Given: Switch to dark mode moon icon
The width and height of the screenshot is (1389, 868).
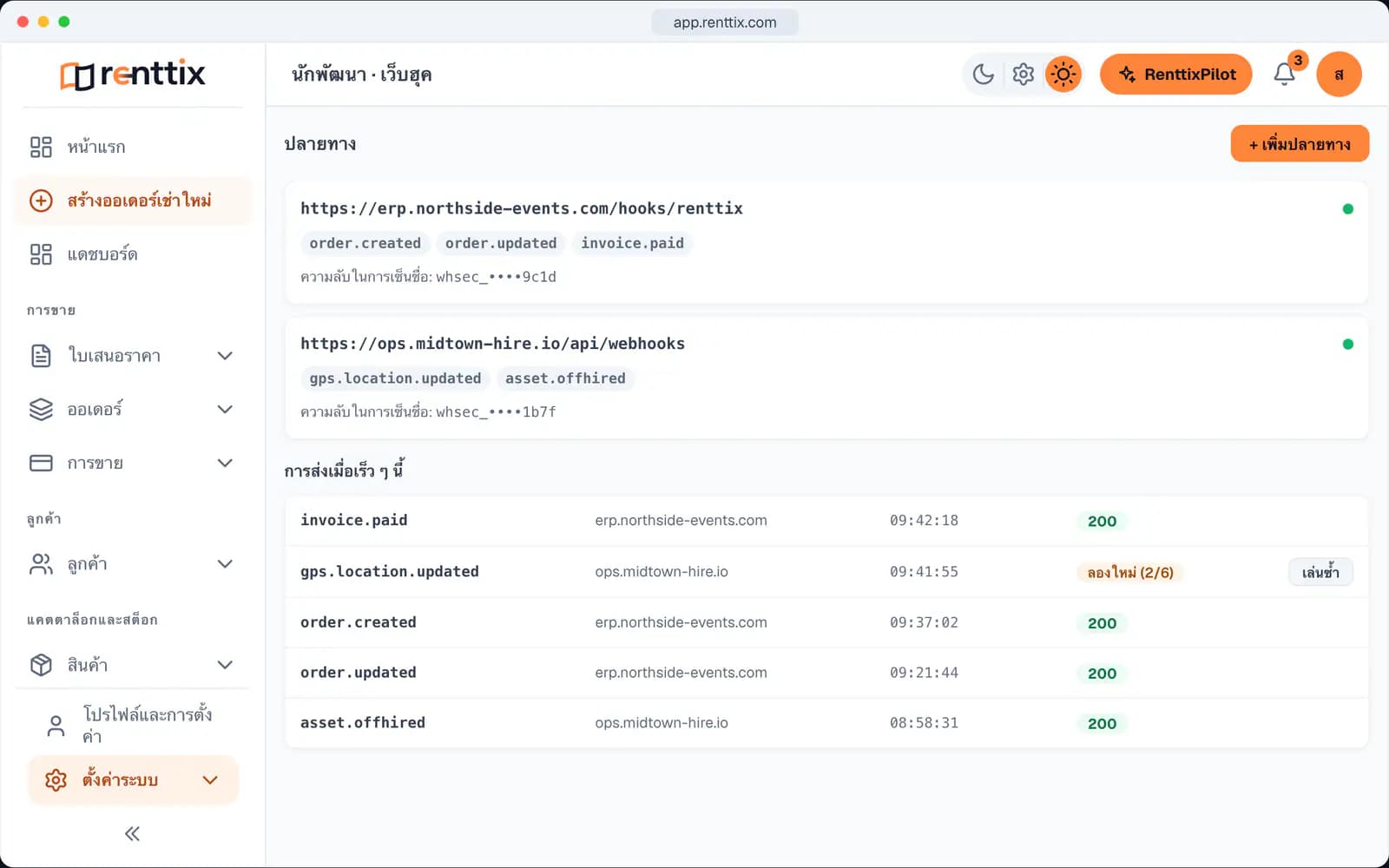Looking at the screenshot, I should tap(984, 75).
